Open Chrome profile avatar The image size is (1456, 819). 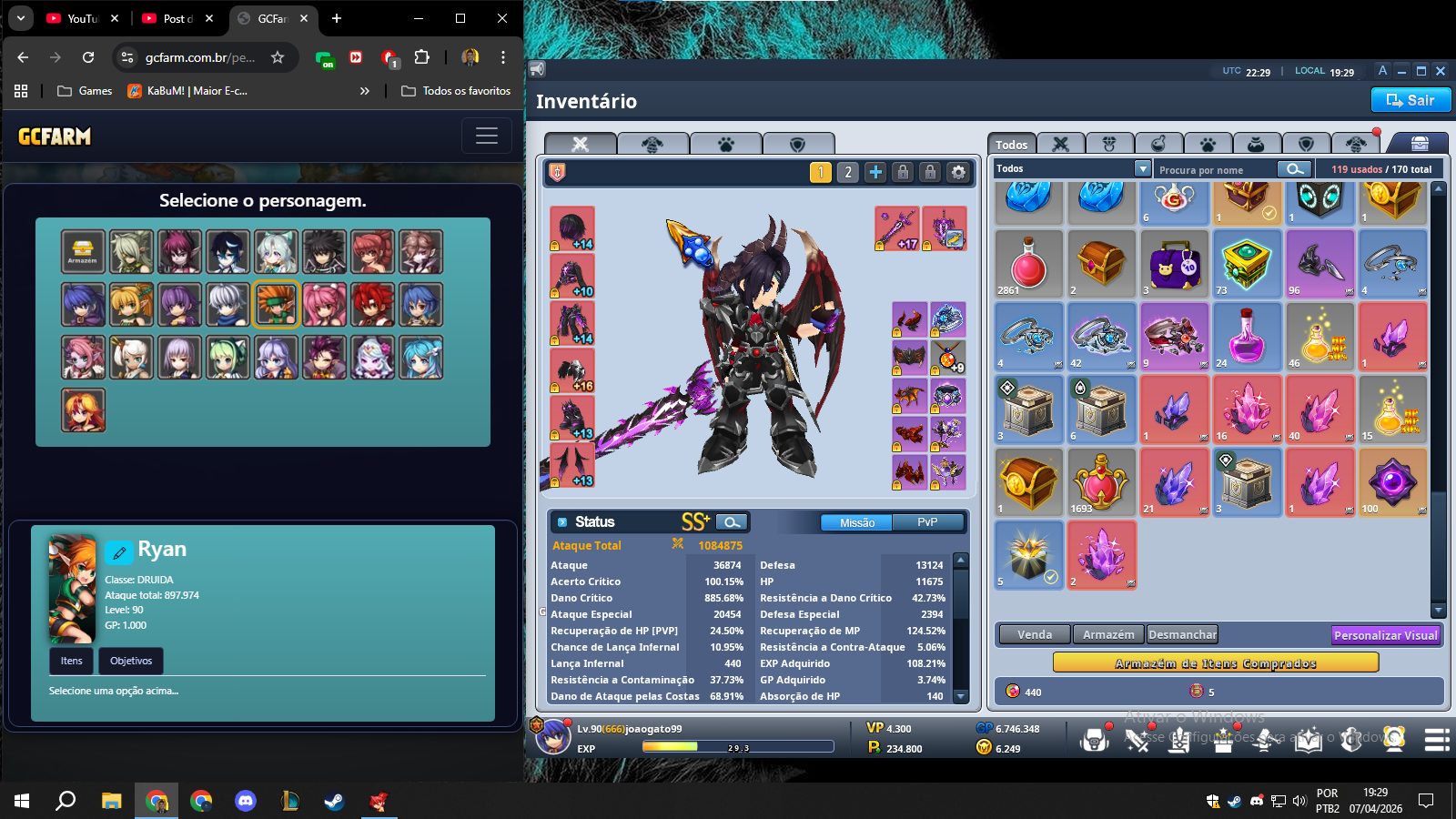point(470,57)
